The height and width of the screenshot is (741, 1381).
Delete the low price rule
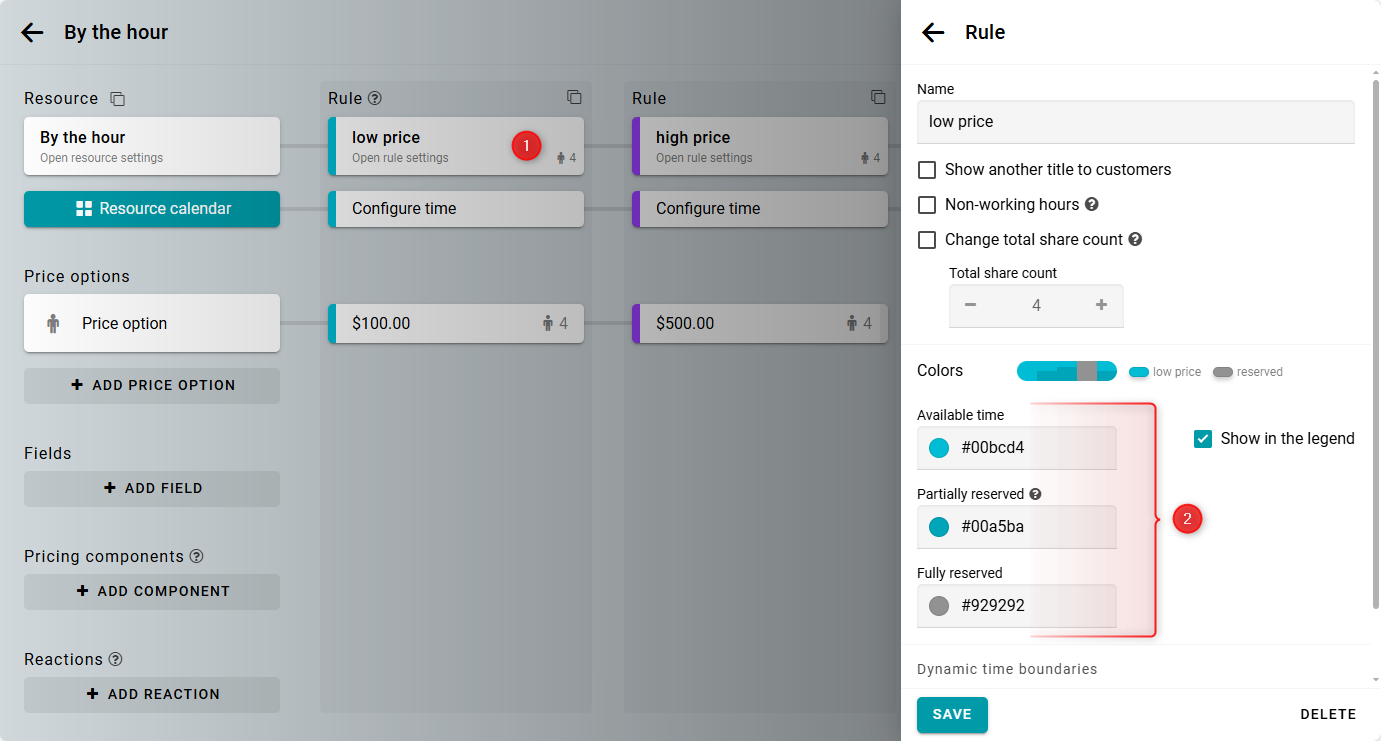click(x=1328, y=715)
